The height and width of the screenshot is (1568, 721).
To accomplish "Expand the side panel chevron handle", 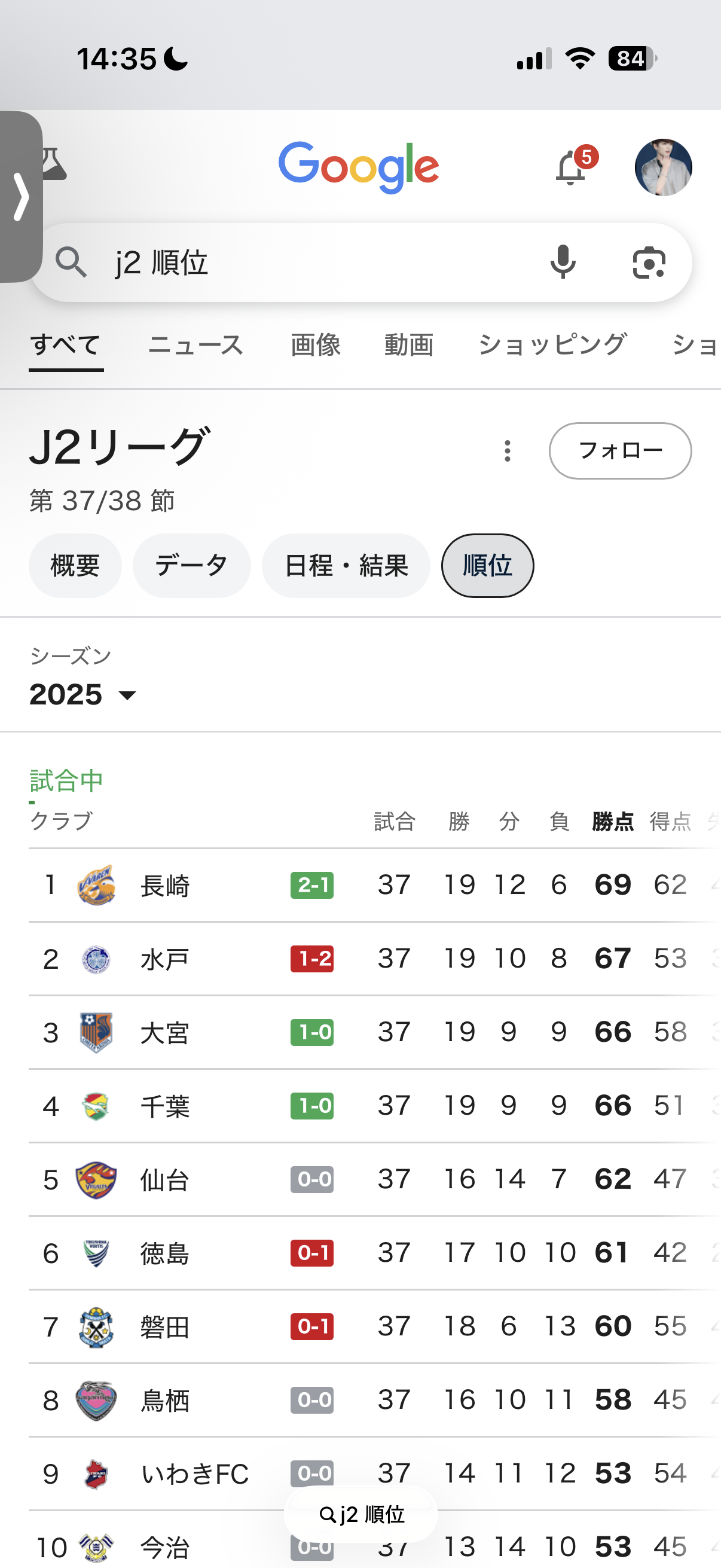I will click(22, 197).
